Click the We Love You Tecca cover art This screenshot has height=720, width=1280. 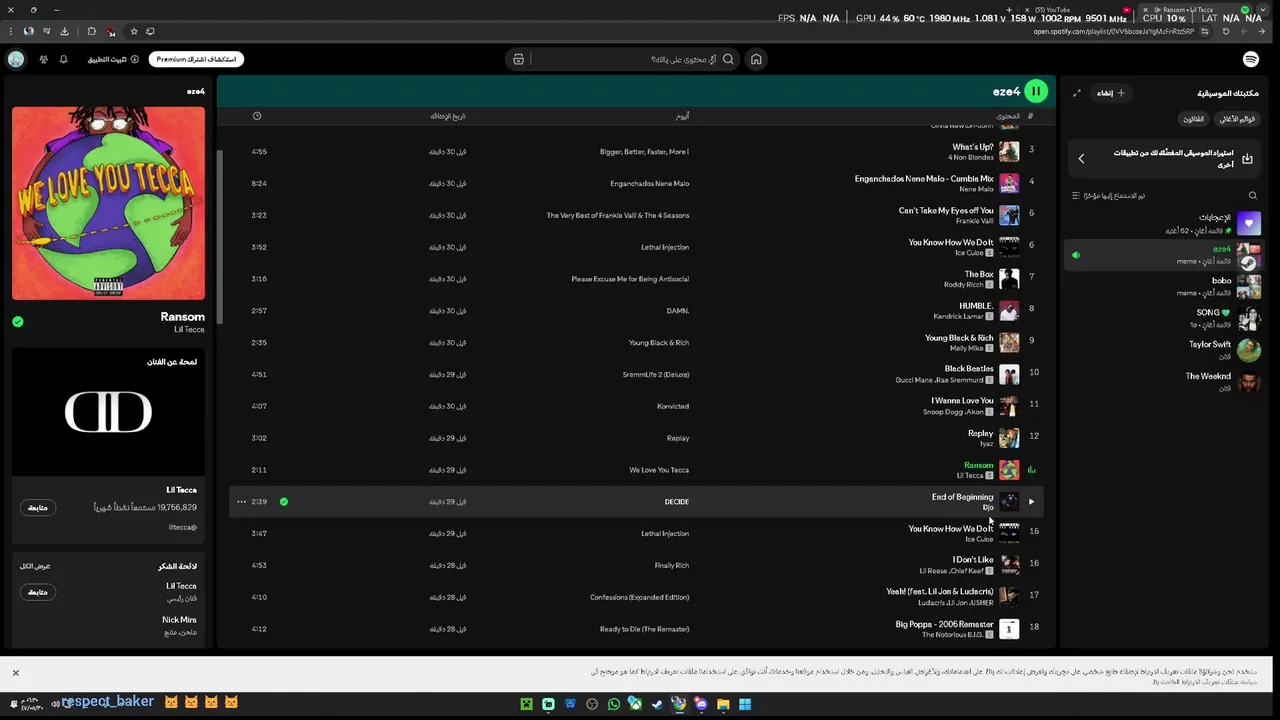[108, 203]
